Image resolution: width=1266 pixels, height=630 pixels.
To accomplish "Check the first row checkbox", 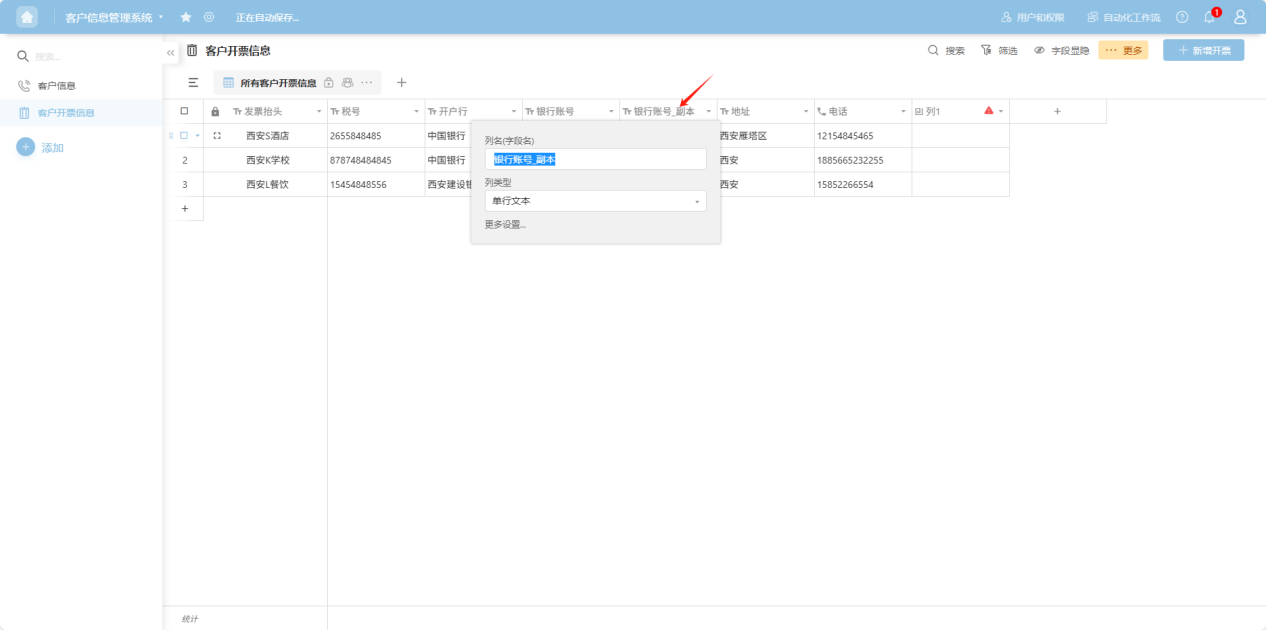I will tap(184, 136).
